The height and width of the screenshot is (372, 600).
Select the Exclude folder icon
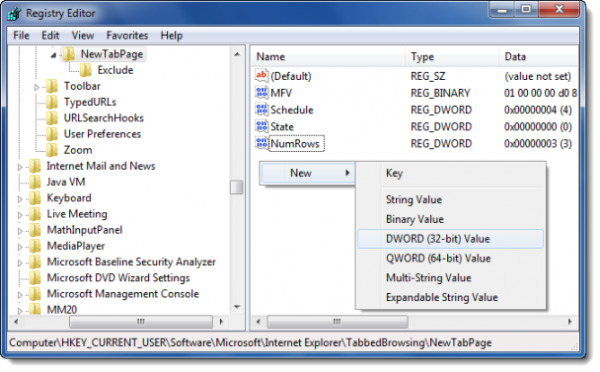click(x=86, y=70)
